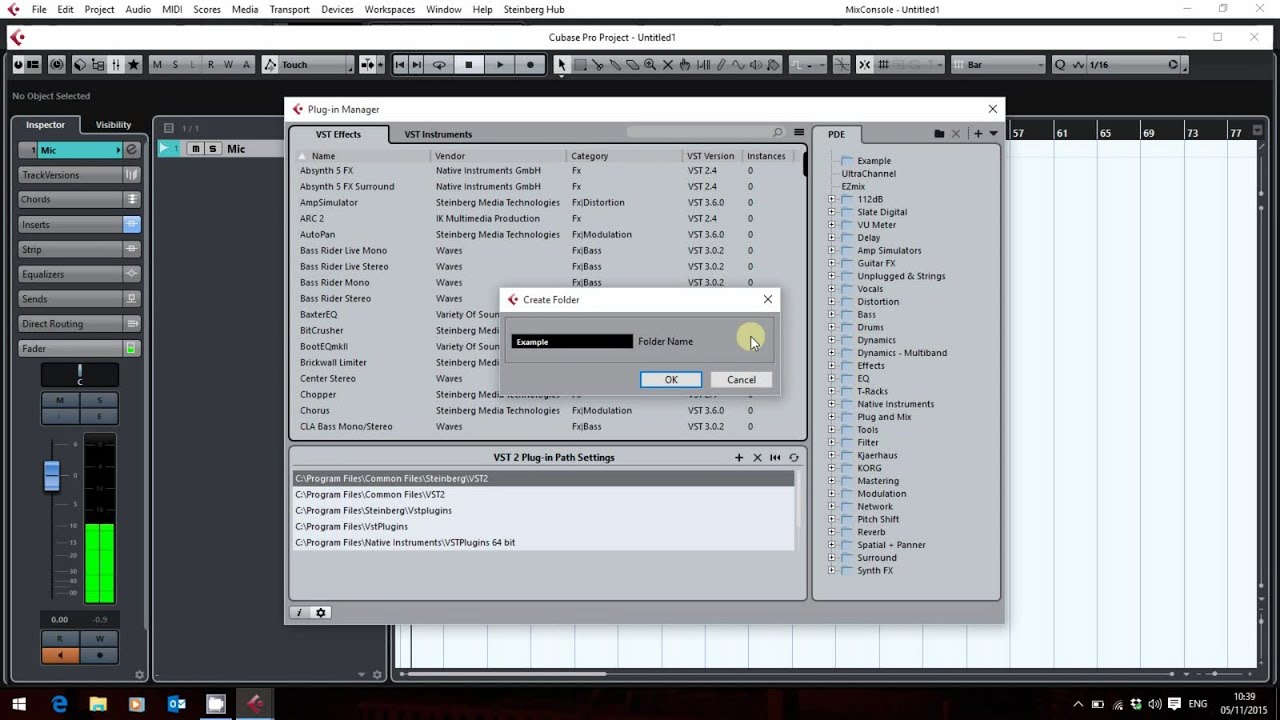Image resolution: width=1280 pixels, height=720 pixels.
Task: Open Plug-in Manager settings gear icon
Action: (321, 613)
